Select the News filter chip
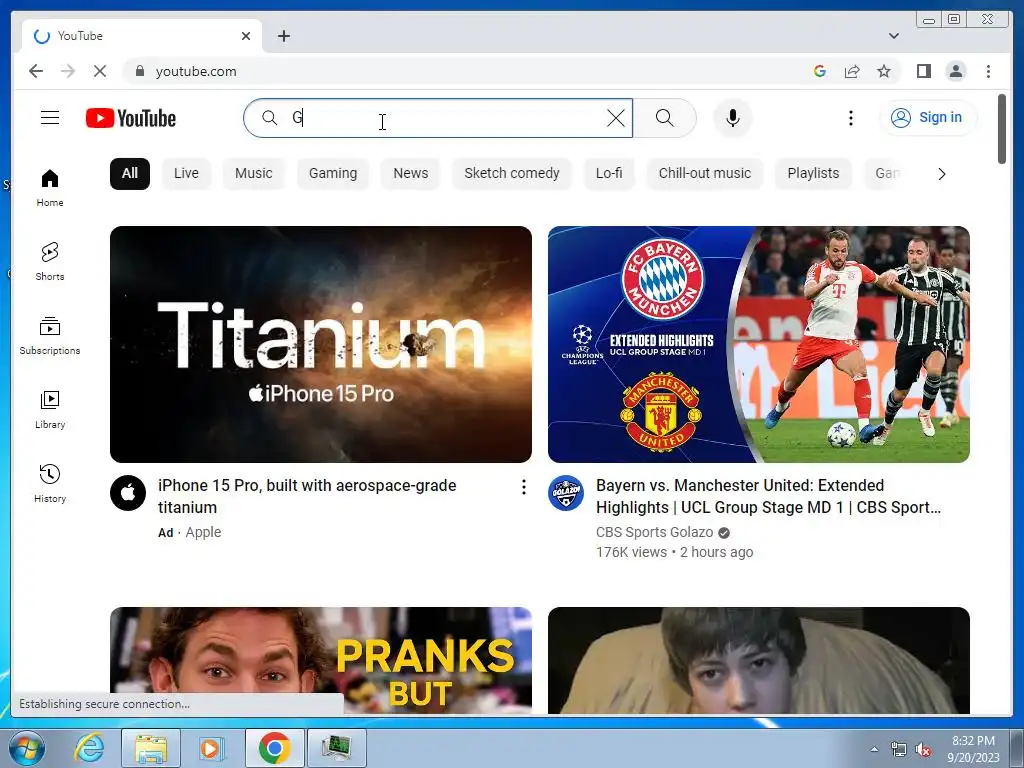The image size is (1024, 768). [x=411, y=174]
